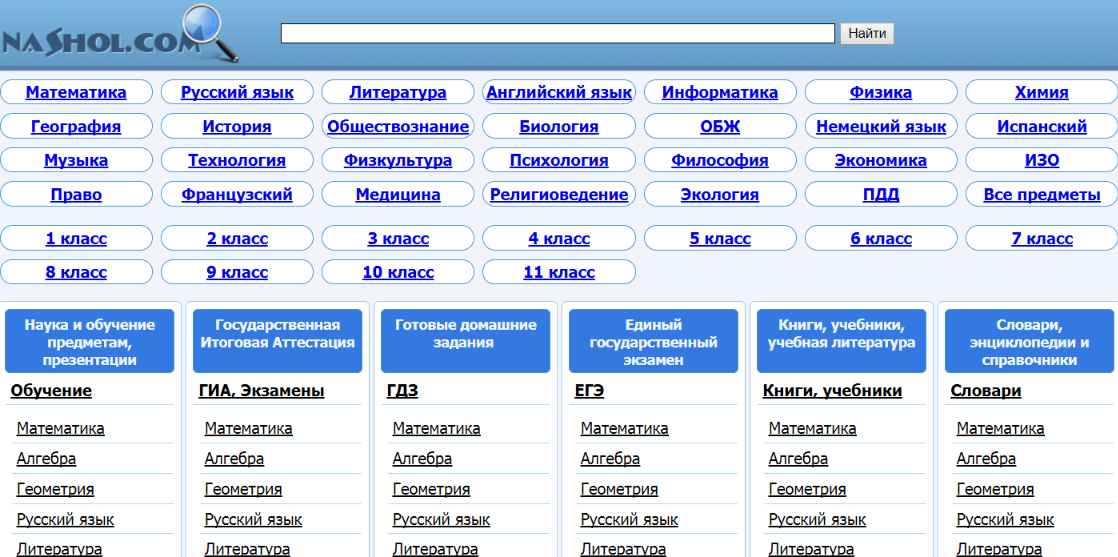The width and height of the screenshot is (1118, 557).
Task: Select the ИЗО subject link
Action: 1042,160
